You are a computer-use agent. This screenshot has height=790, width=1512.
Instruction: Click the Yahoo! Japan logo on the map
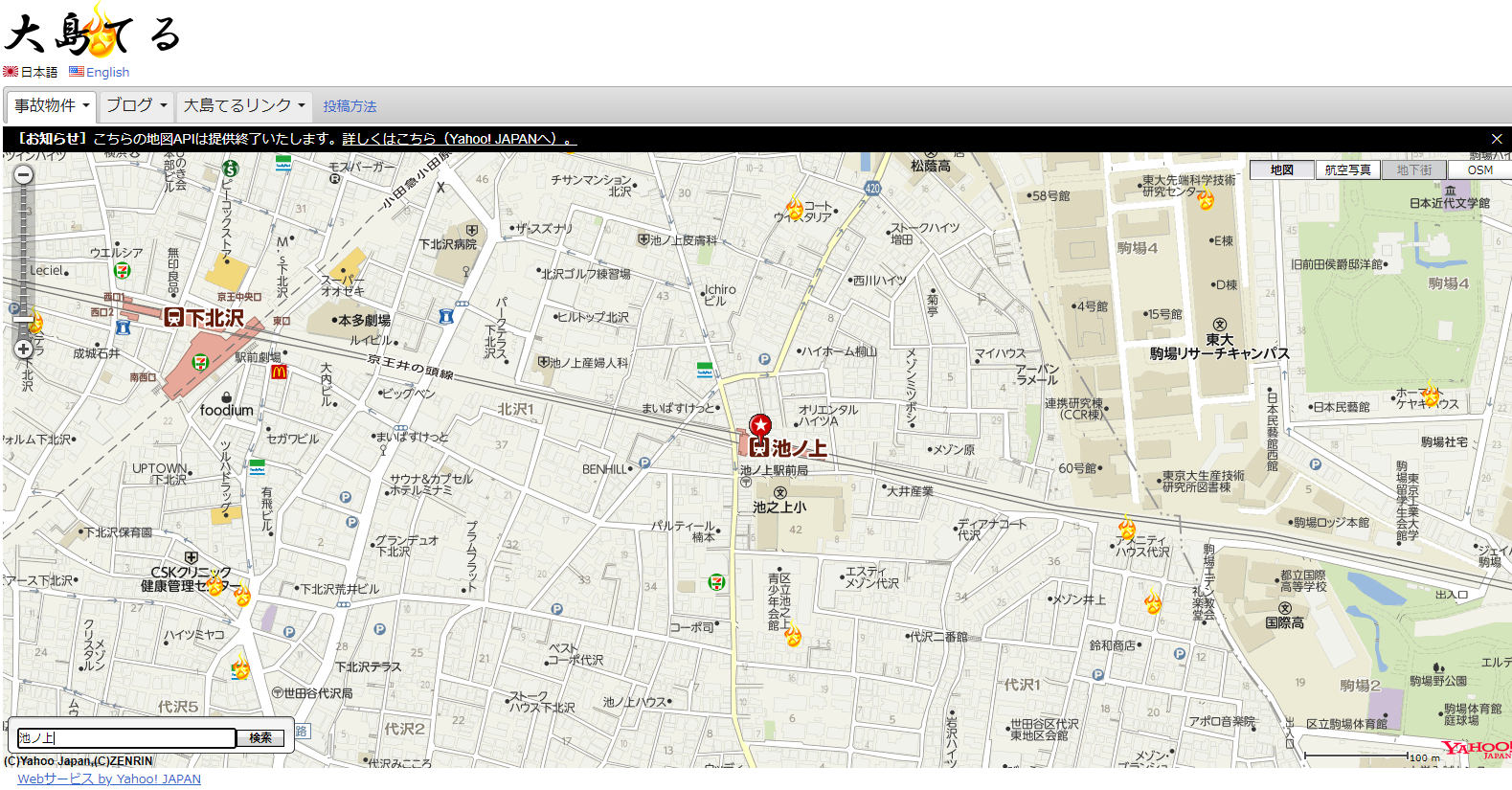click(x=1476, y=750)
